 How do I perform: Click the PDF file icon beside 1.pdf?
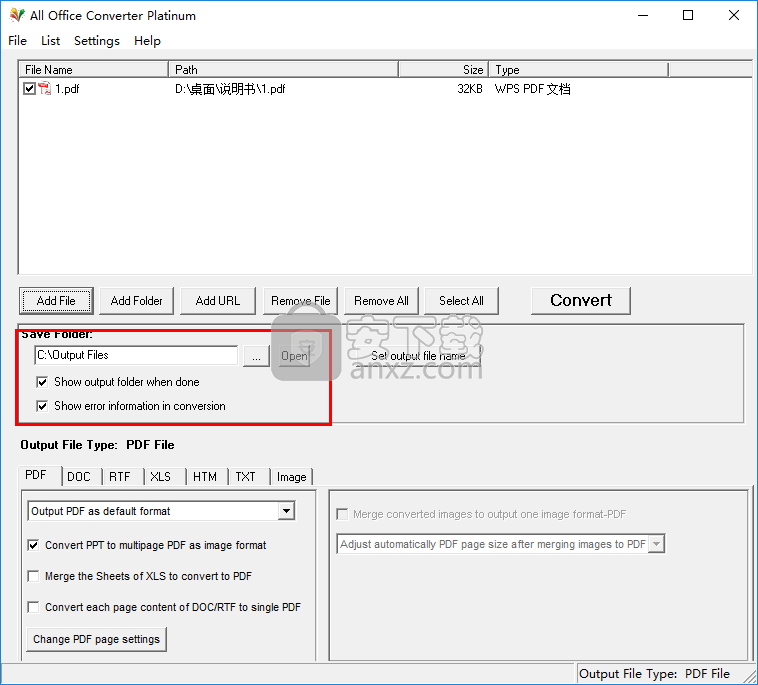[x=44, y=88]
